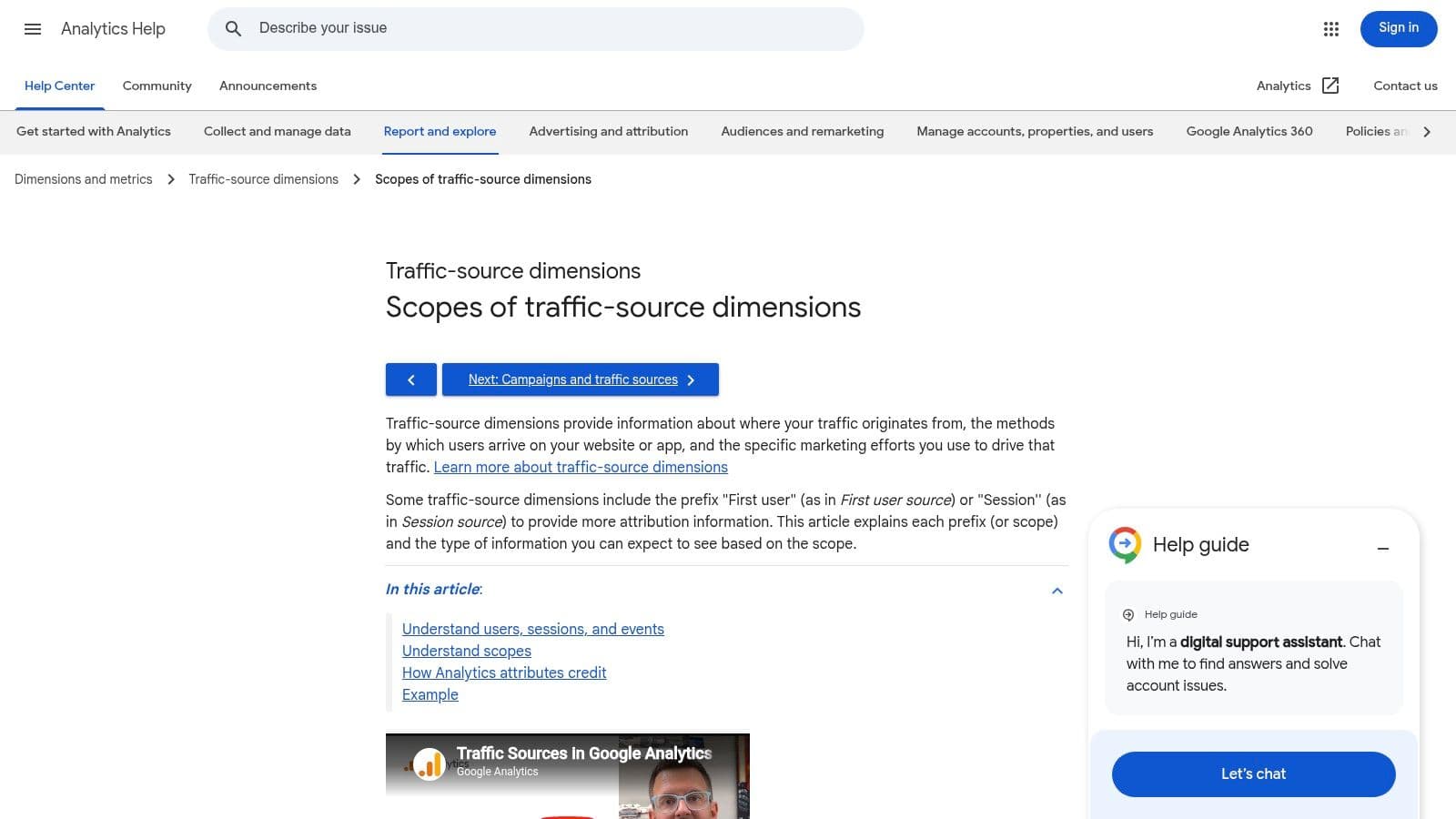Click the Analytics Help title
The width and height of the screenshot is (1456, 819).
pos(113,29)
